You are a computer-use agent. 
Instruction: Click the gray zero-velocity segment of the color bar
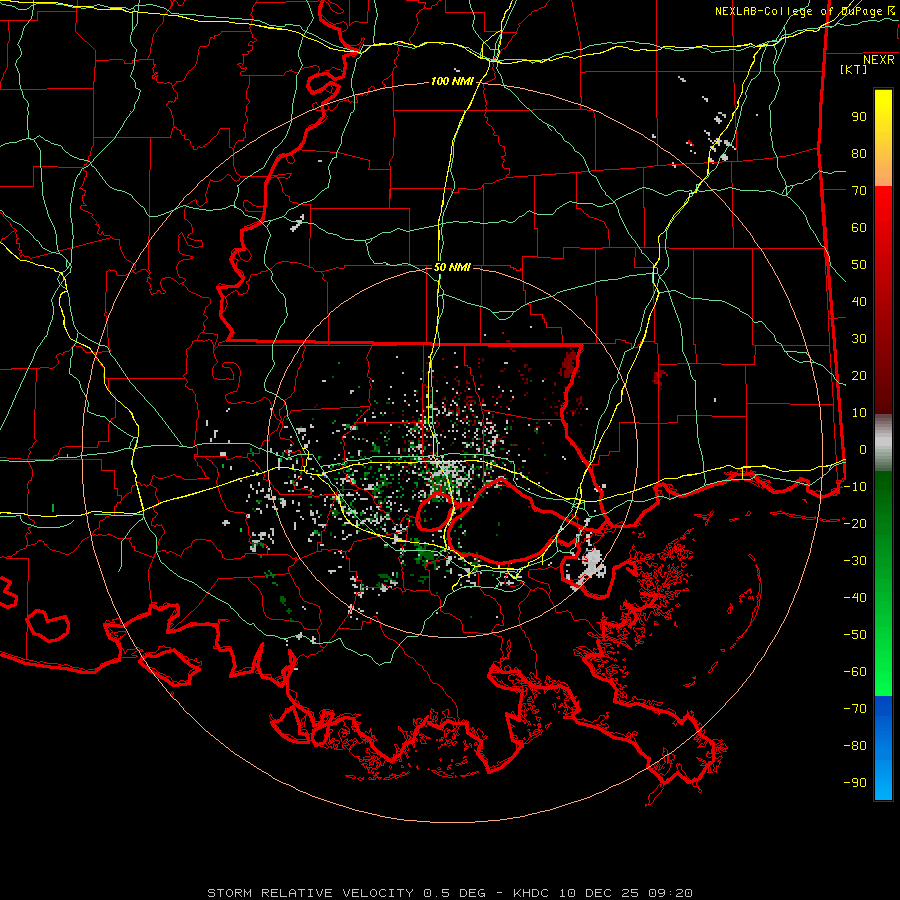point(883,443)
